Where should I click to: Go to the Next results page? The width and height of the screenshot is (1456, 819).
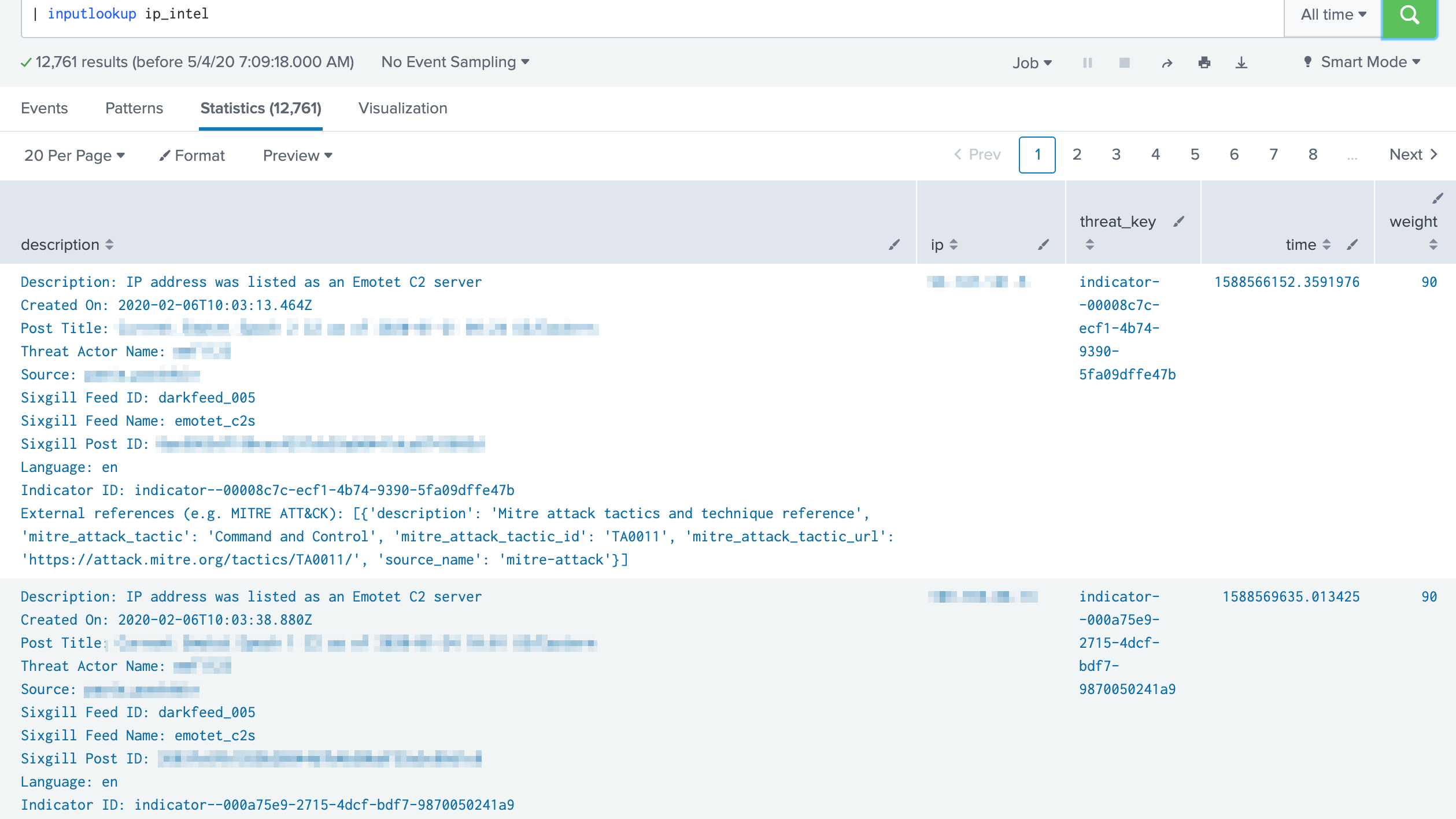pyautogui.click(x=1413, y=154)
